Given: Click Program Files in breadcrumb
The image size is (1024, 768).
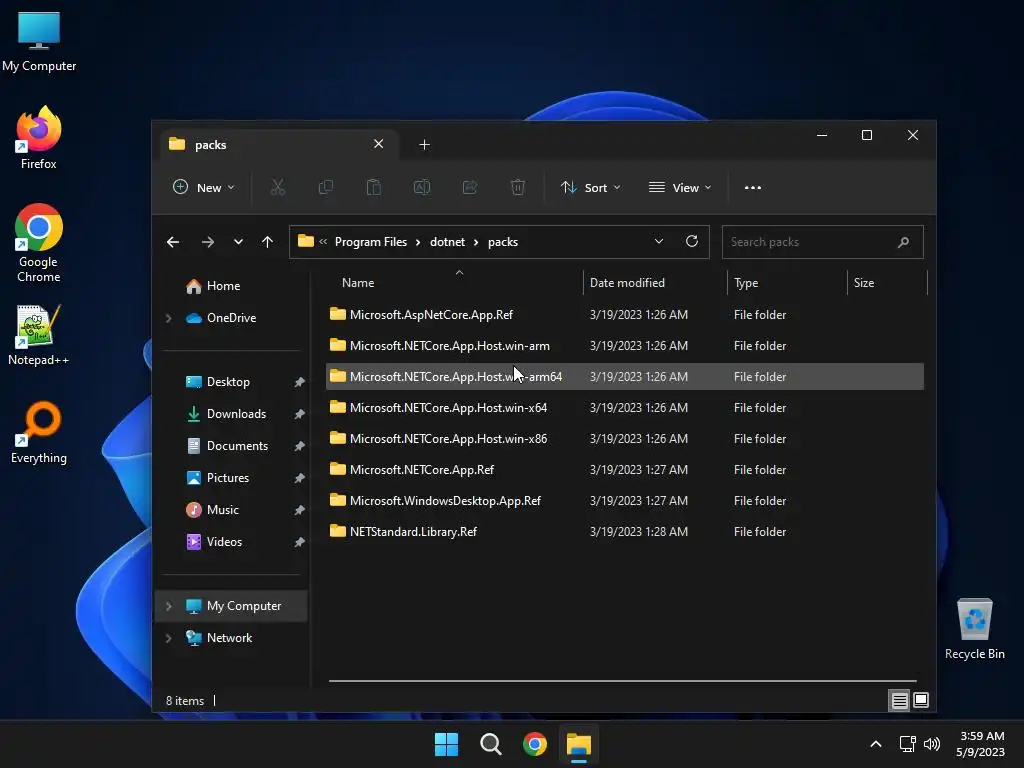Looking at the screenshot, I should point(371,242).
